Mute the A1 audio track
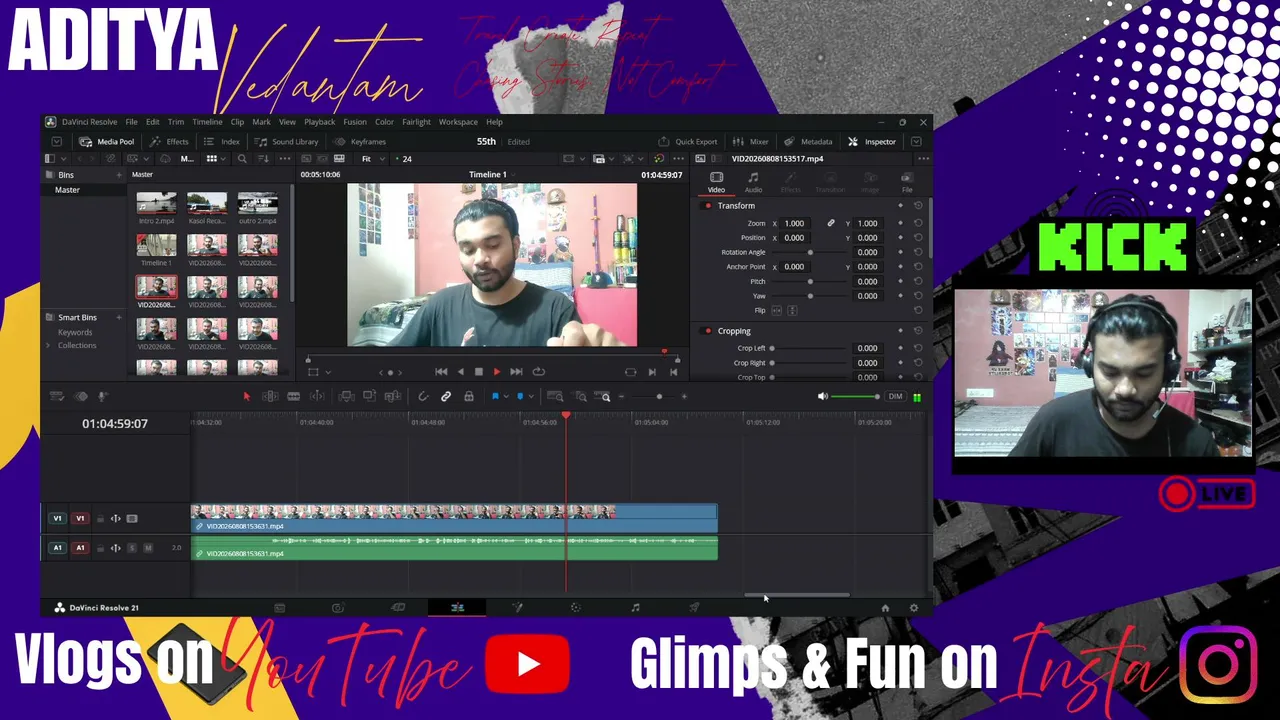1280x720 pixels. 148,548
